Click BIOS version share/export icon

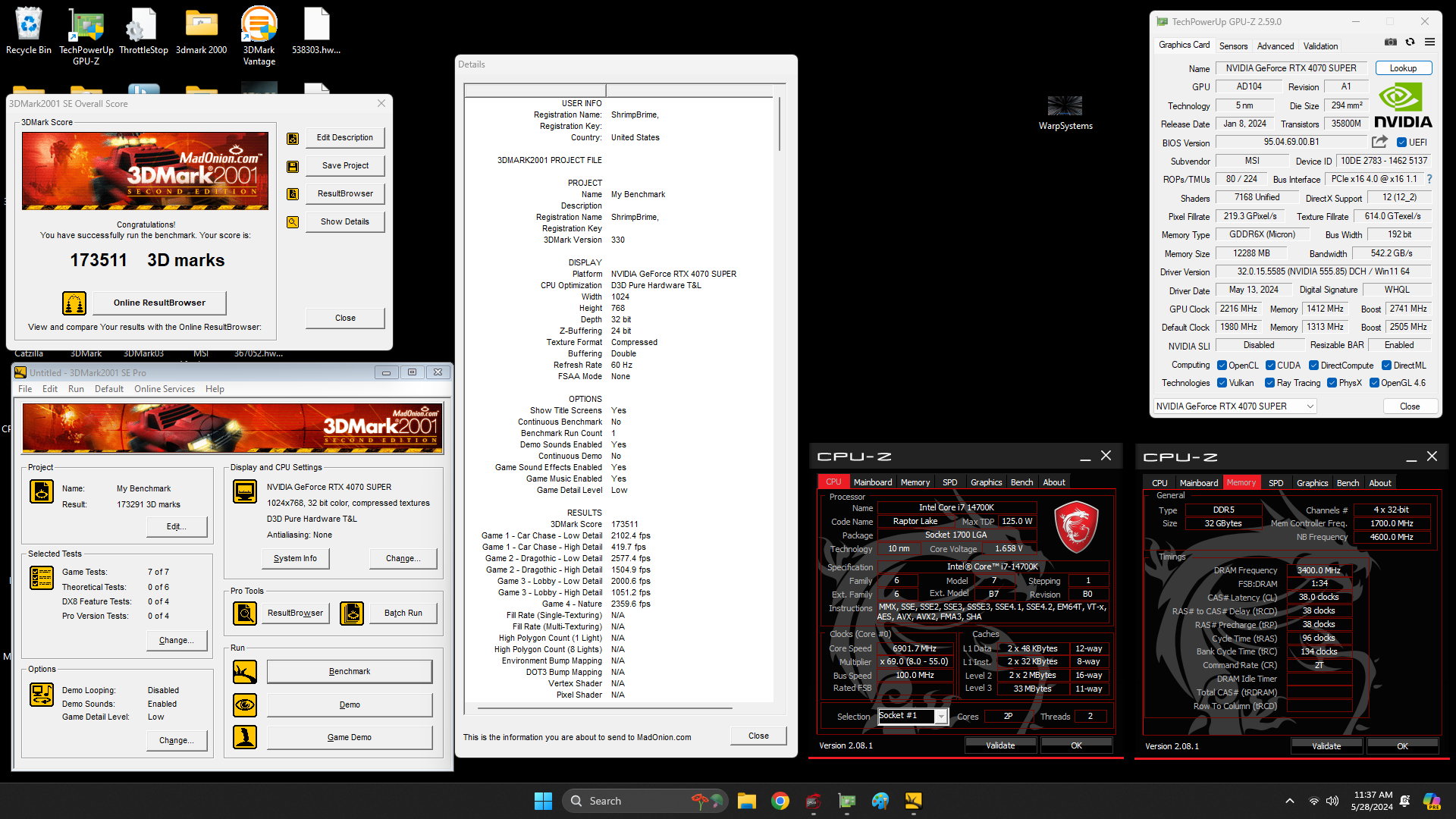[1379, 142]
